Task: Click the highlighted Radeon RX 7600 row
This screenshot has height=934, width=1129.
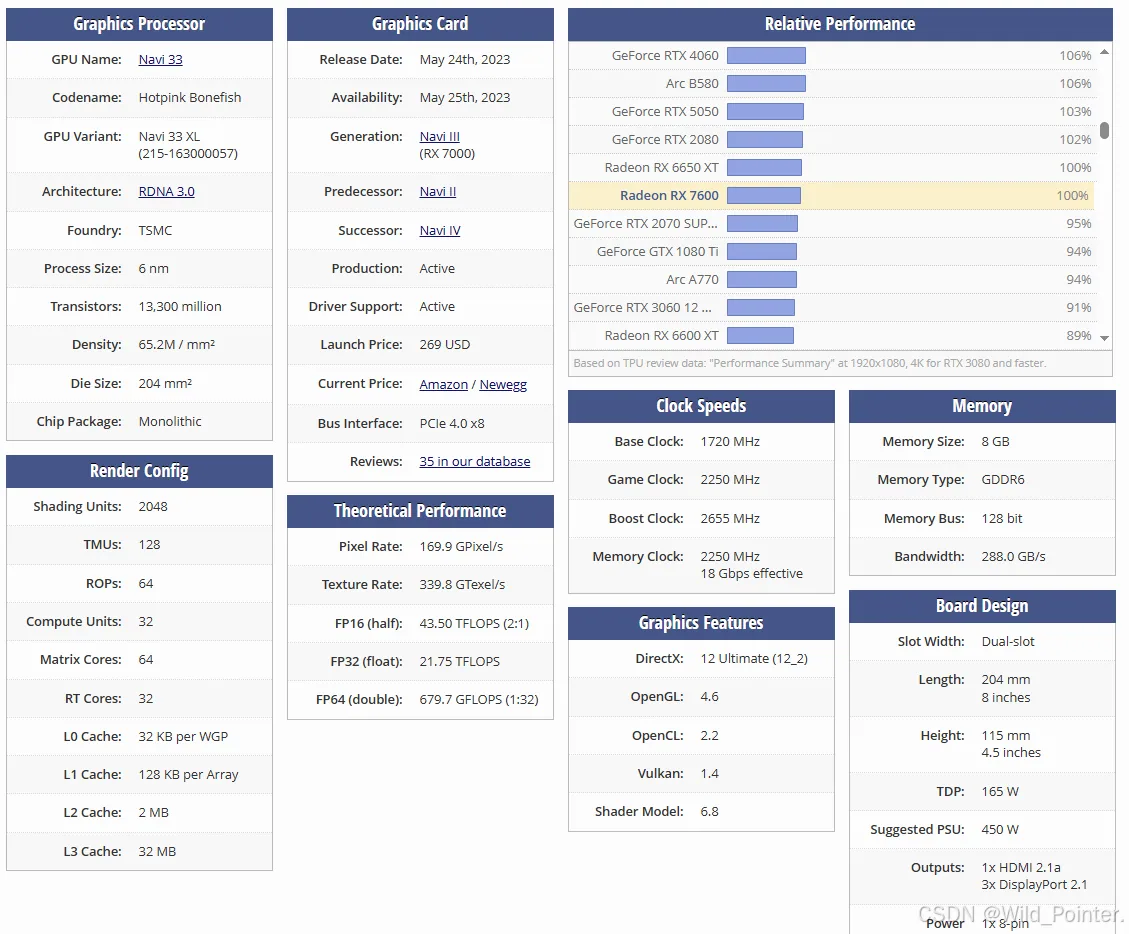Action: coord(832,196)
